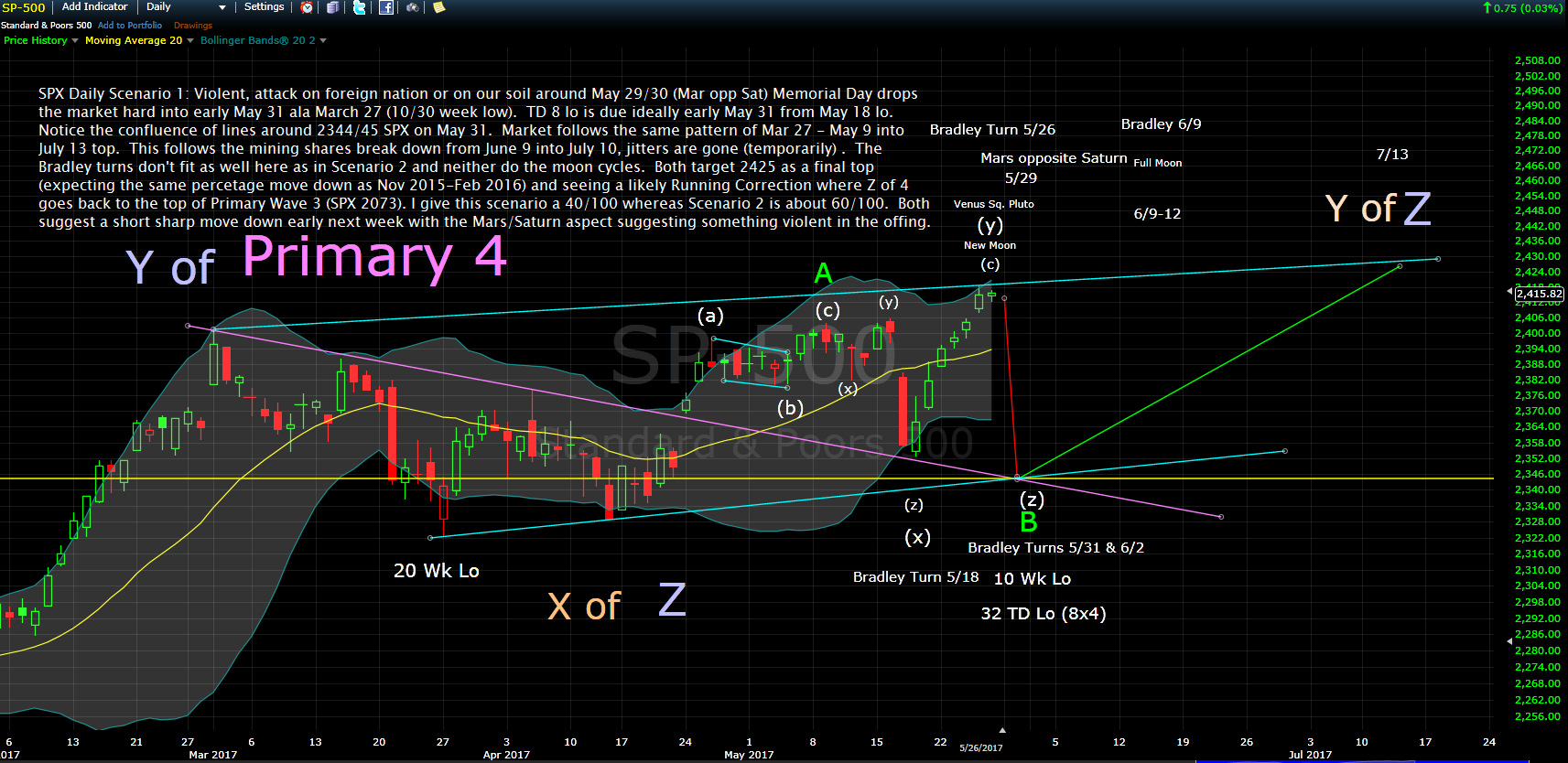Select the green trendline's upper endpoint handle
The image size is (1568, 763).
(1400, 266)
